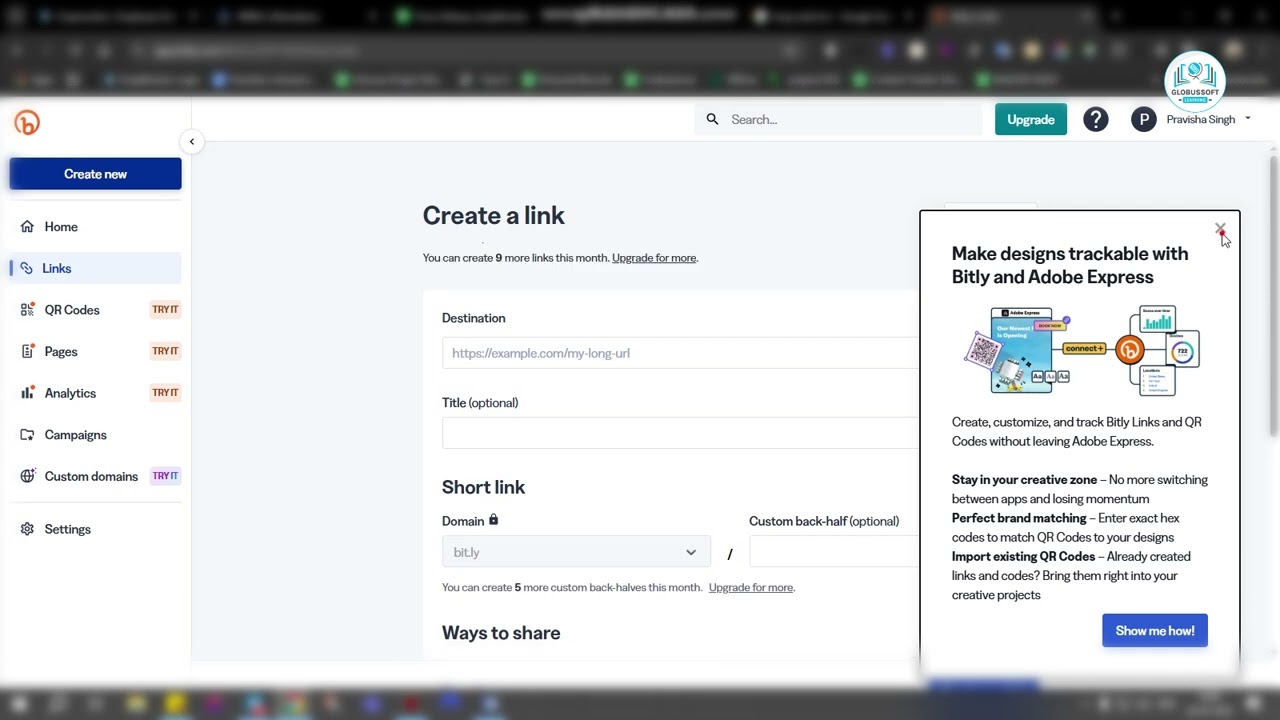Click the Upgrade button in the header

tap(1031, 120)
